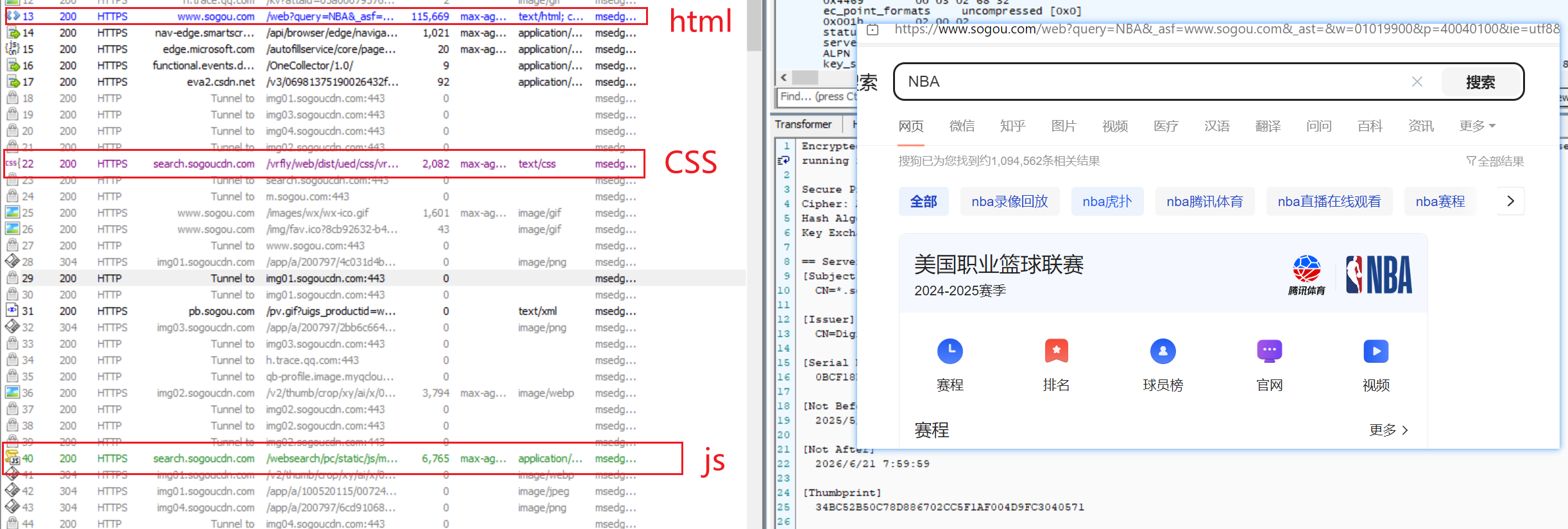Select session 26 image icon (fav.ico)
Viewport: 1568px width, 529px height.
coord(13,229)
